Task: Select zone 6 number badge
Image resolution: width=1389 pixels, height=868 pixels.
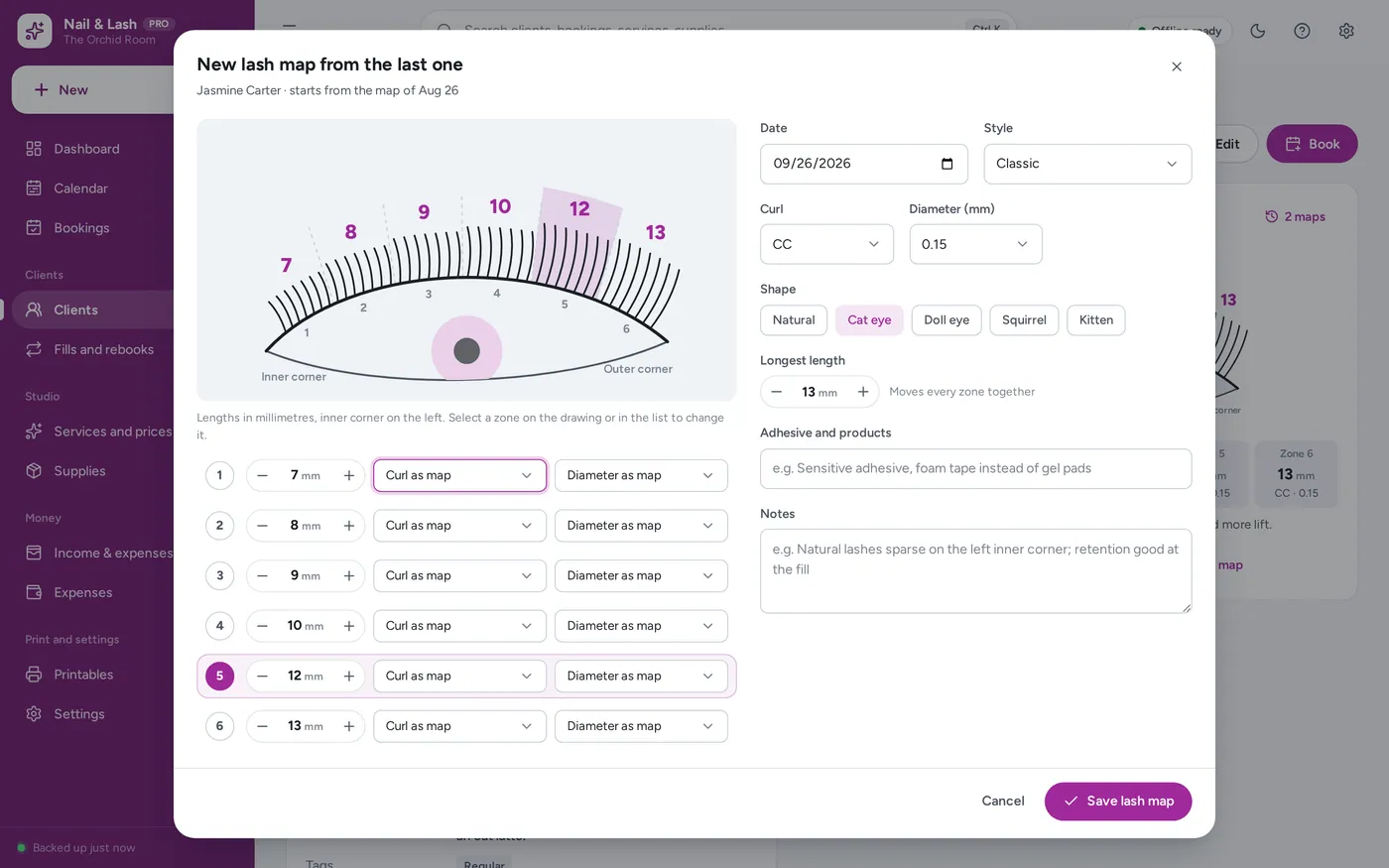Action: click(x=220, y=726)
